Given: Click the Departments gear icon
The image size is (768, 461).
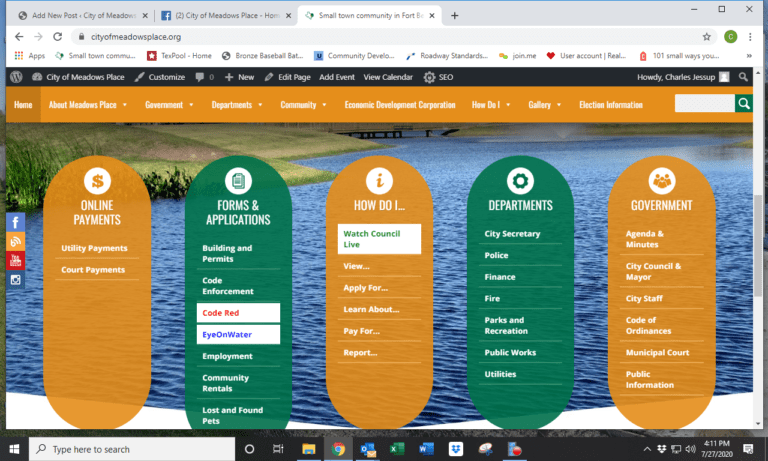Looking at the screenshot, I should coord(520,181).
